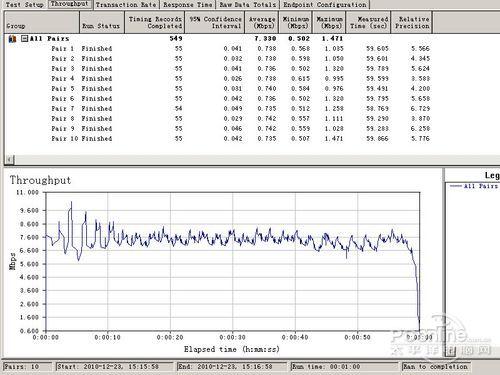The height and width of the screenshot is (375, 500).
Task: Collapse the All Pairs tree node
Action: [x=24, y=39]
